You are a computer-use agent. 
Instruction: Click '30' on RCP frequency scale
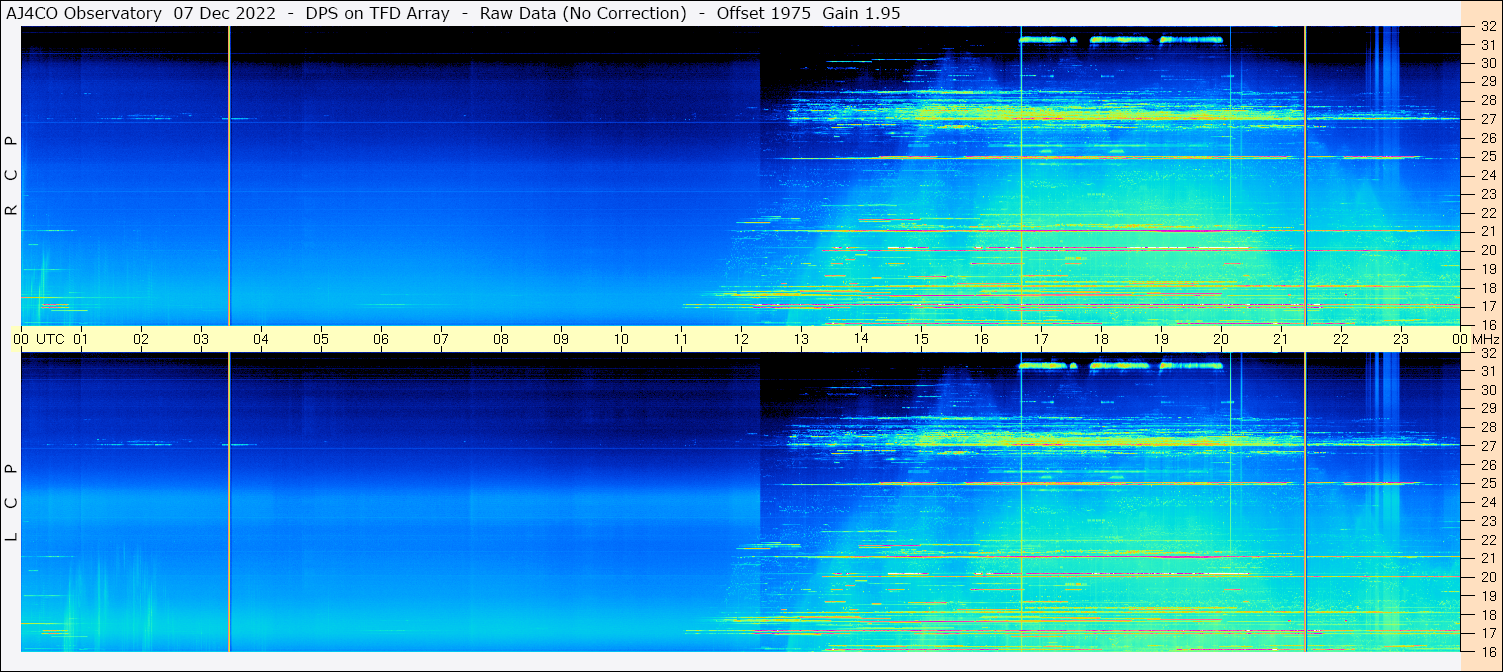[1488, 63]
